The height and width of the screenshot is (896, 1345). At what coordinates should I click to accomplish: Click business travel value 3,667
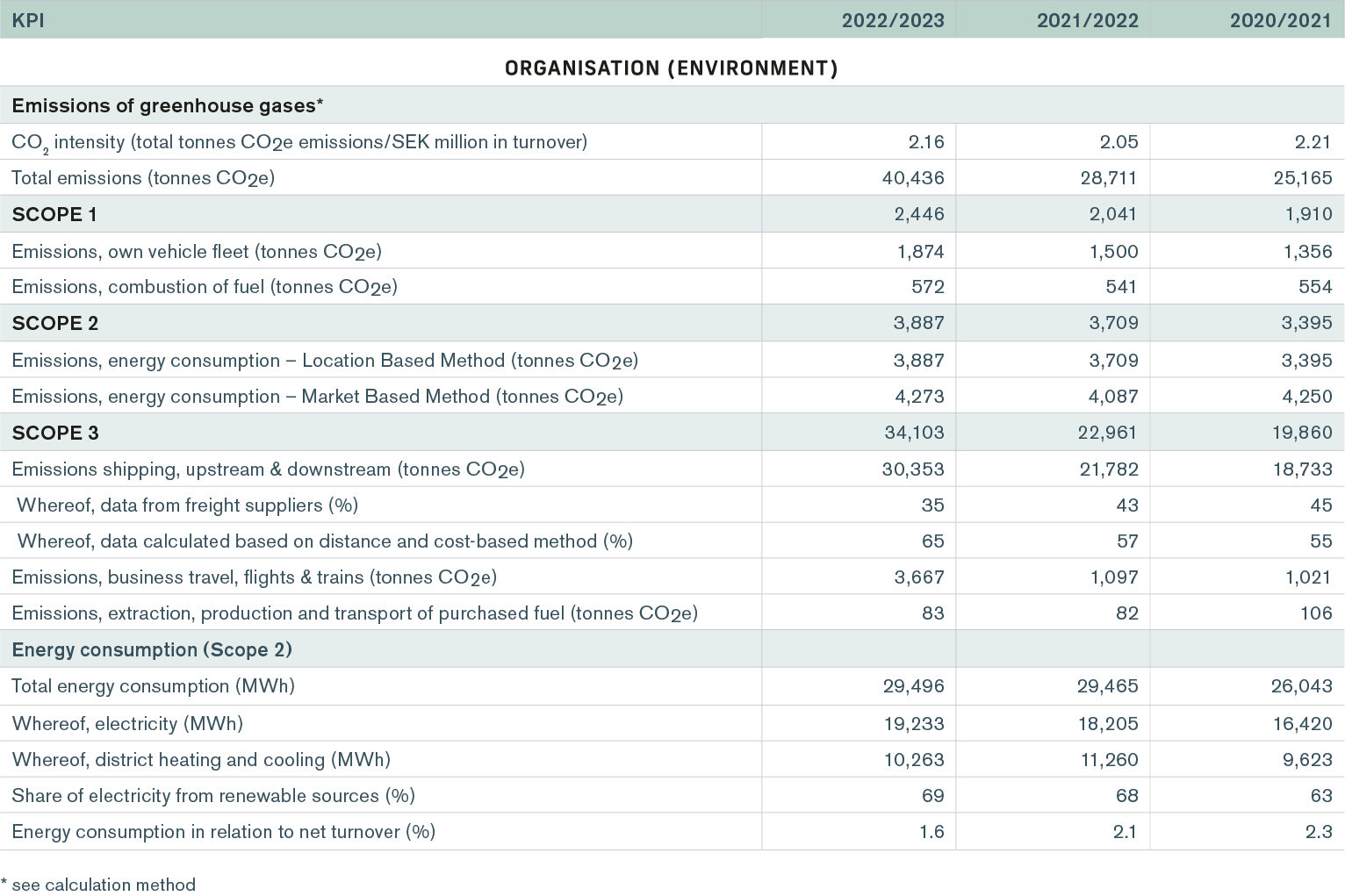pyautogui.click(x=920, y=577)
